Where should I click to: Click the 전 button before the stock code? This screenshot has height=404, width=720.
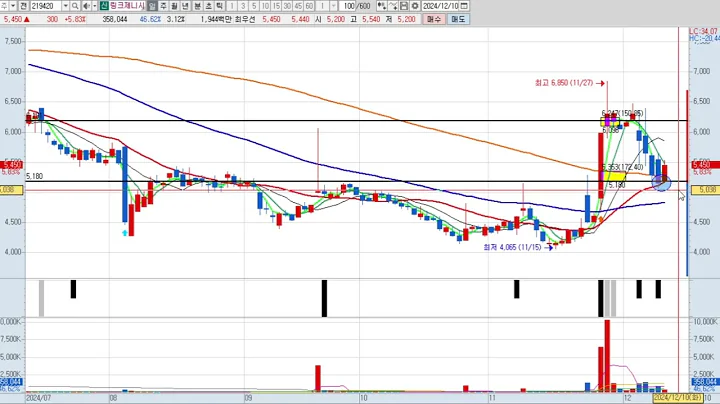click(x=23, y=6)
